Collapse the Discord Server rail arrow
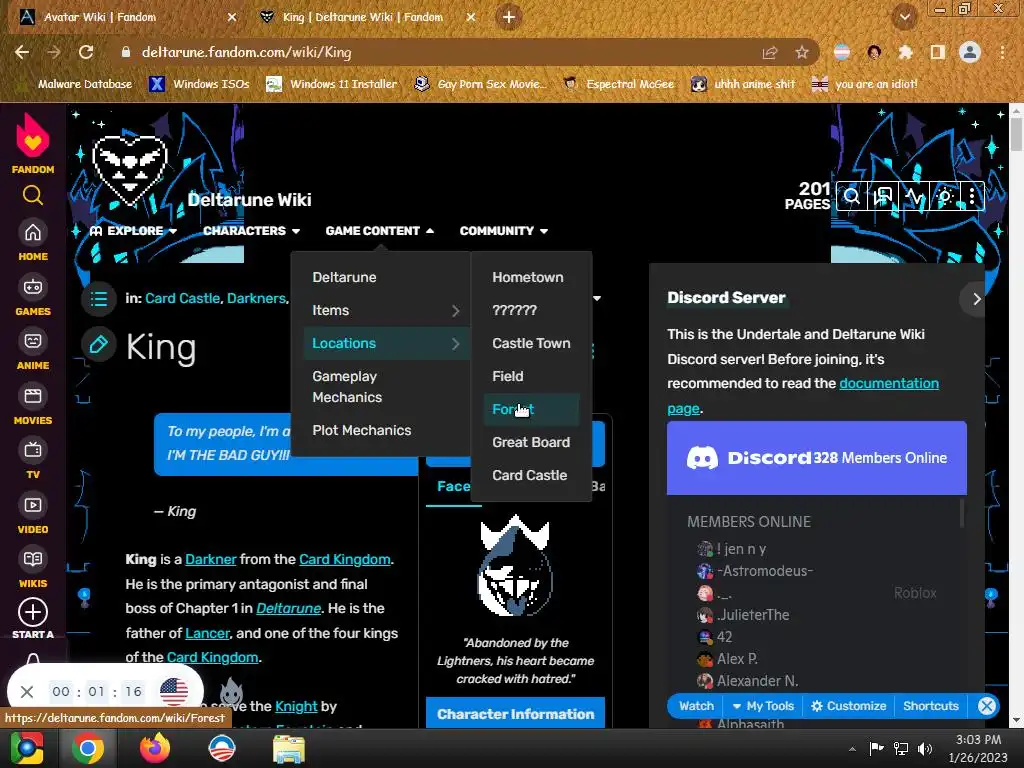The height and width of the screenshot is (768, 1024). pyautogui.click(x=976, y=299)
